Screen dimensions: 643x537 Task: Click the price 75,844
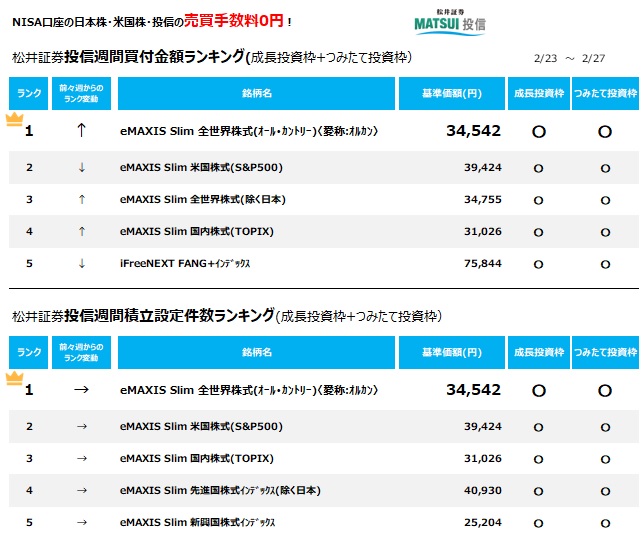pos(483,263)
